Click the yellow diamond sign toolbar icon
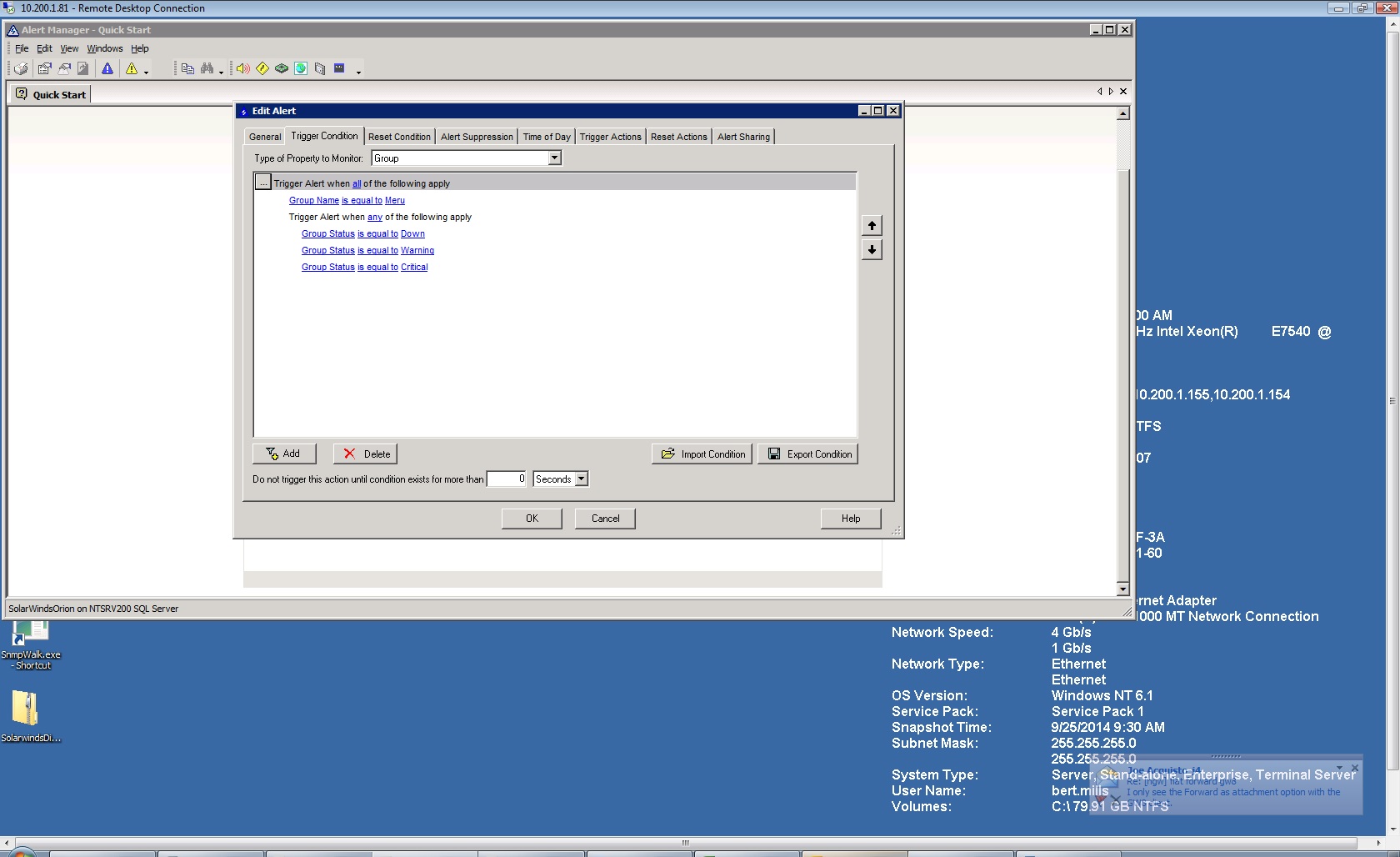The height and width of the screenshot is (857, 1400). (262, 68)
